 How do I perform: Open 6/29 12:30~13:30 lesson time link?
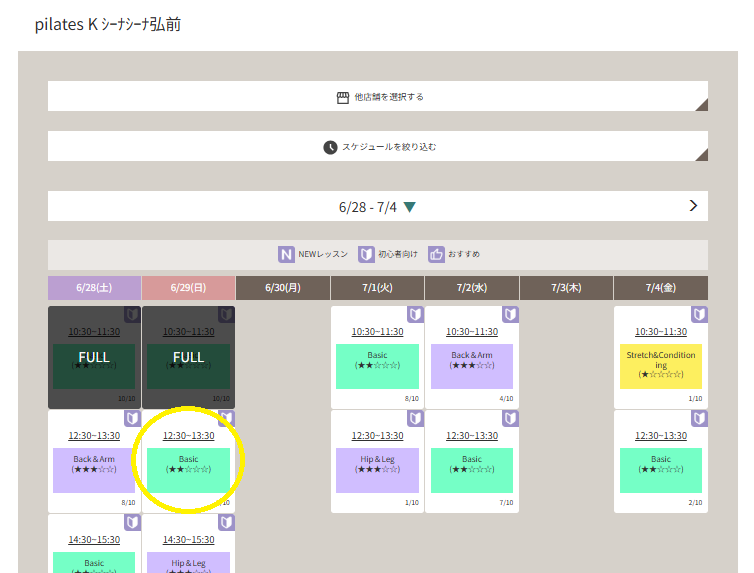click(x=188, y=436)
